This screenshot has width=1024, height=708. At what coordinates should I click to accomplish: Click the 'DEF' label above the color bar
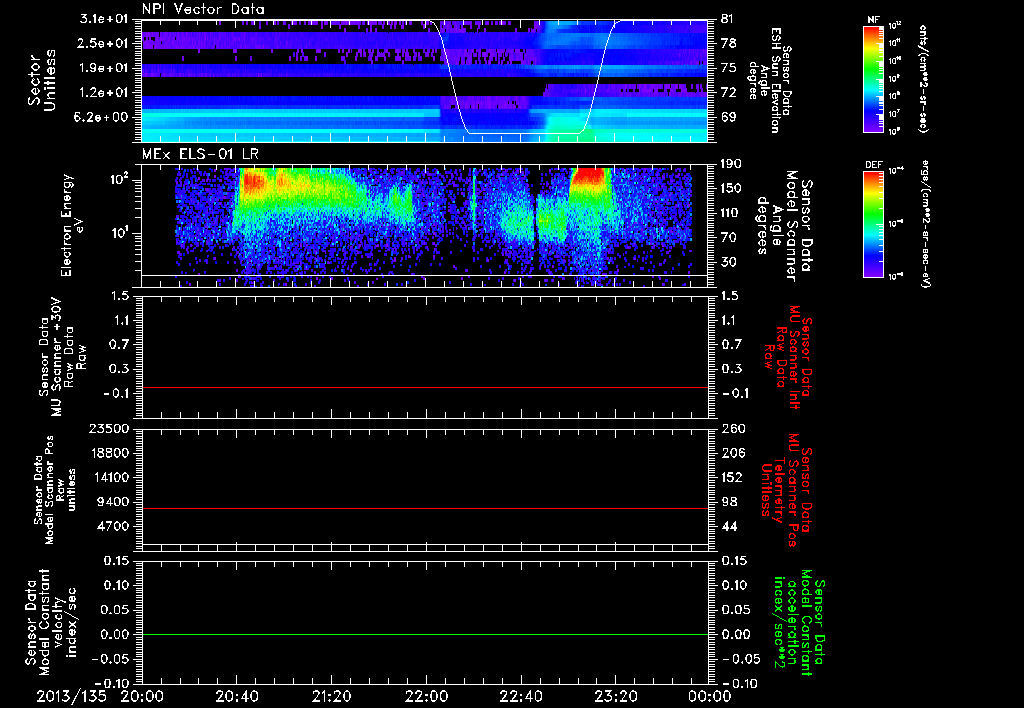click(x=873, y=165)
